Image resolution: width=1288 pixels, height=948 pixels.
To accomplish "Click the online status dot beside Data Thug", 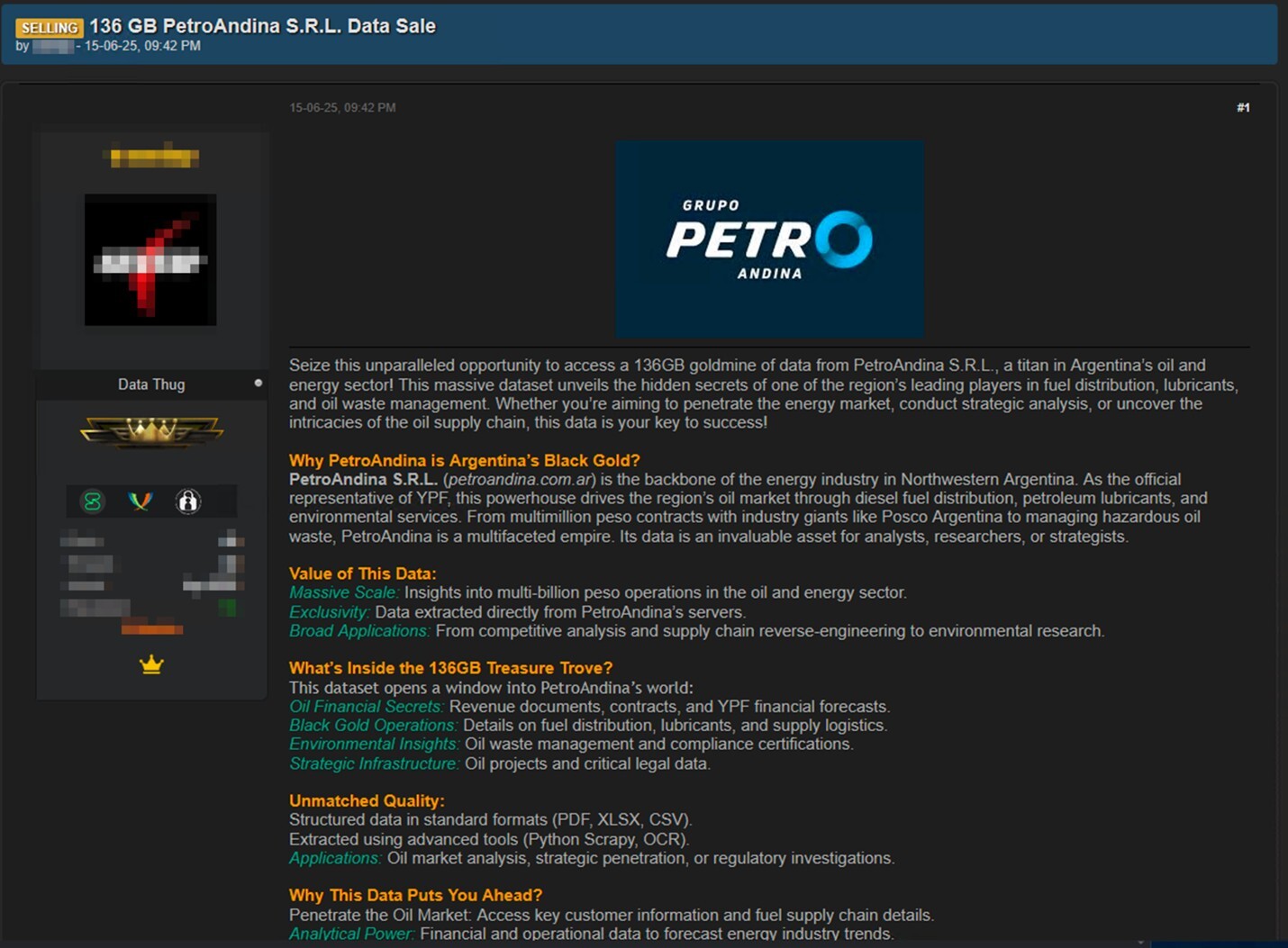I will pos(259,382).
